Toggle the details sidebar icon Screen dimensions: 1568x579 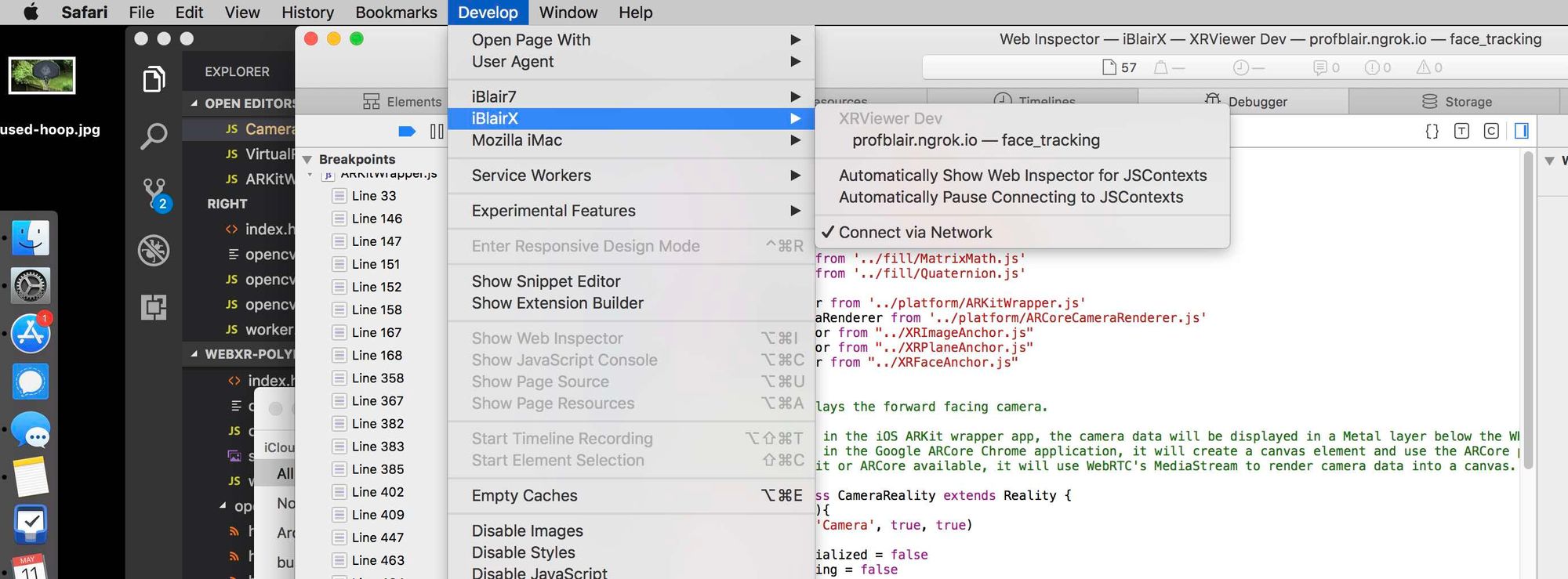[x=1522, y=131]
